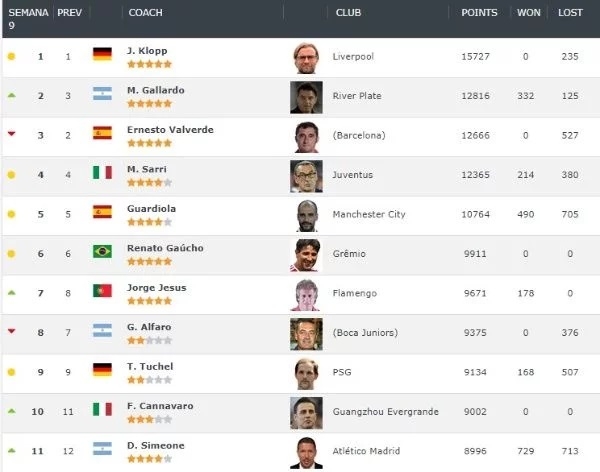The width and height of the screenshot is (600, 472).
Task: Click the yellow dot beside rank 1
Action: pos(11,56)
